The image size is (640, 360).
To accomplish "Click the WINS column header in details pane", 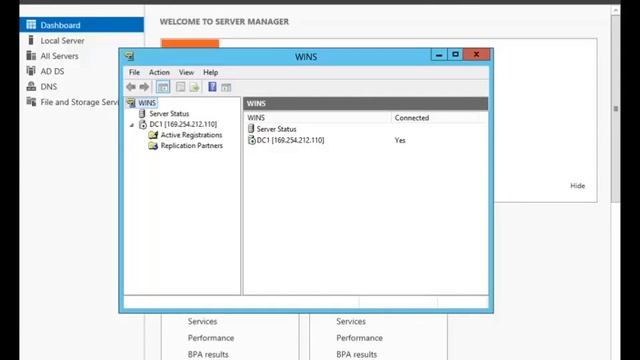I will (x=318, y=118).
